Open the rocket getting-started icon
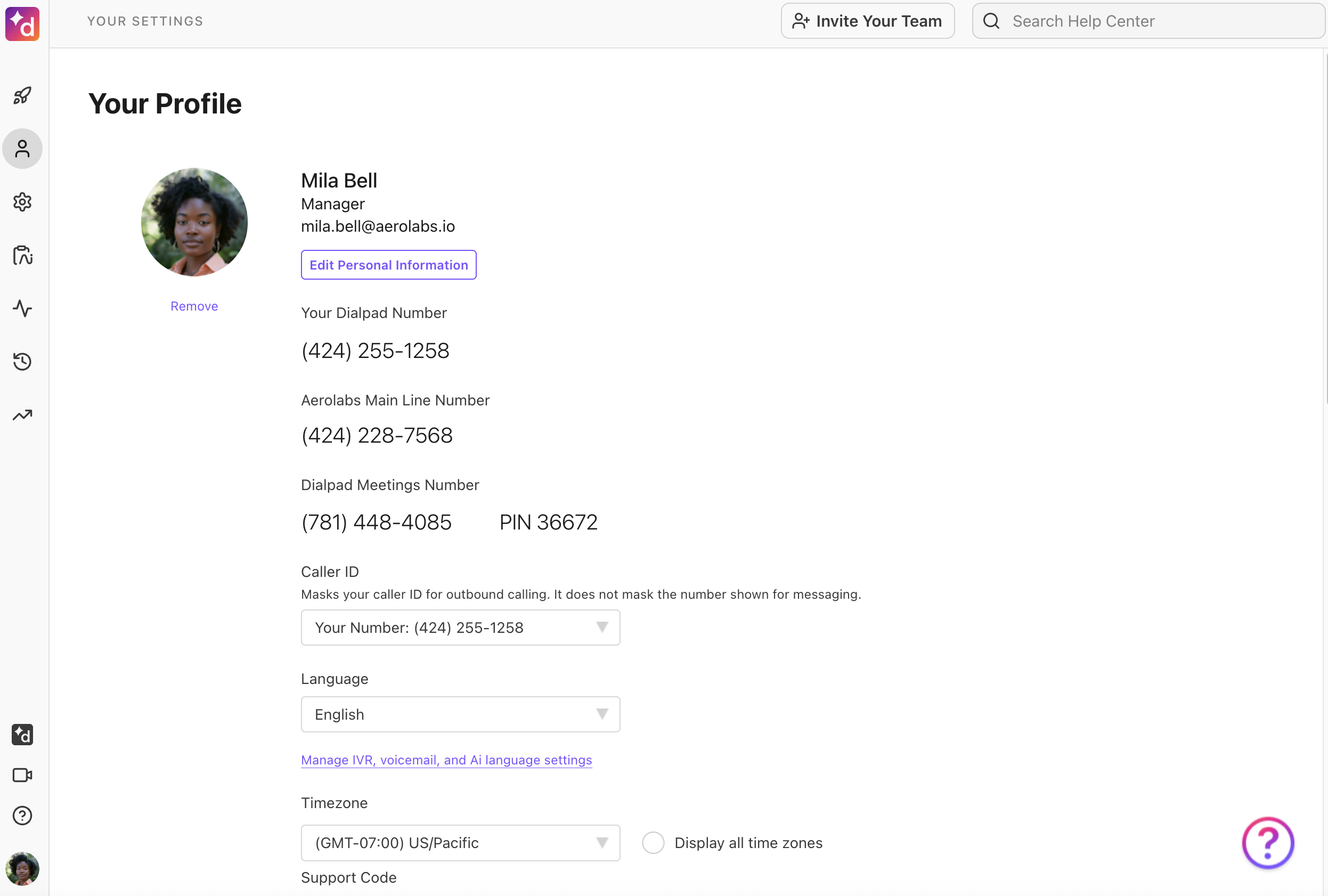The height and width of the screenshot is (896, 1328). tap(22, 95)
